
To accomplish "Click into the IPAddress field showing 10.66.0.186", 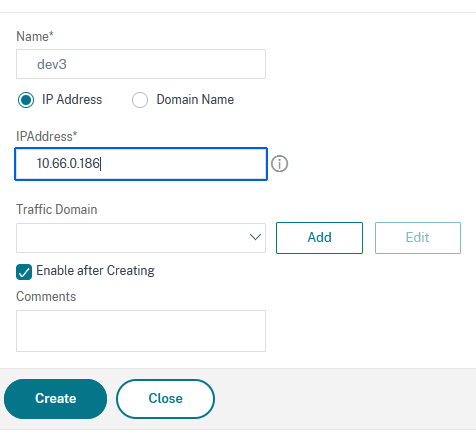I will [141, 164].
